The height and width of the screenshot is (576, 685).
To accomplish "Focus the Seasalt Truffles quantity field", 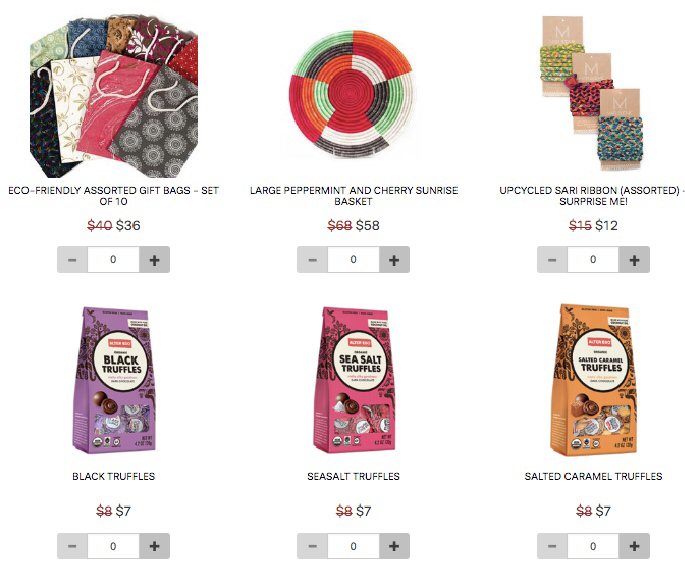I will pos(353,546).
